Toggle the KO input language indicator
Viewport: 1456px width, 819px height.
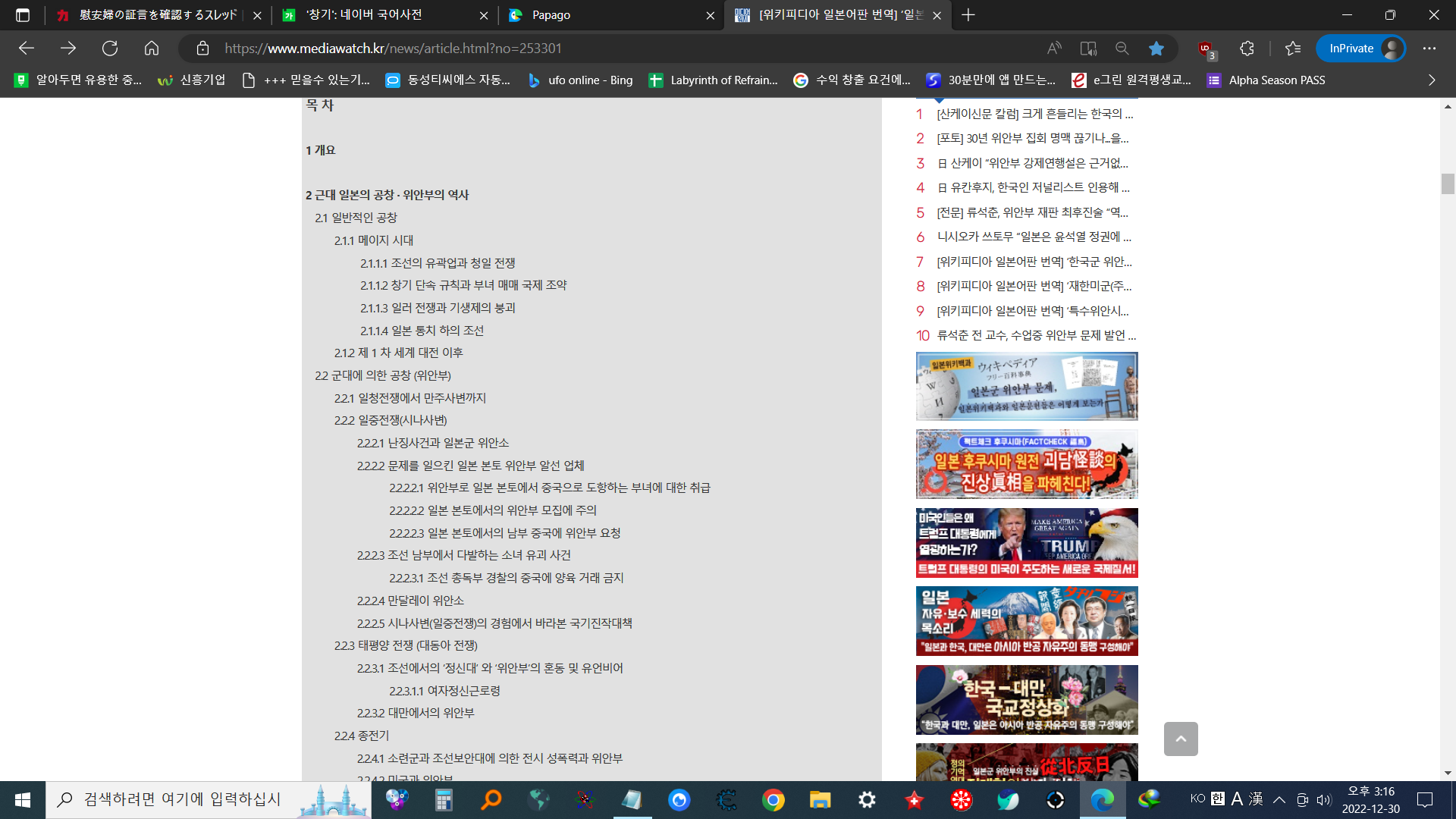pyautogui.click(x=1197, y=799)
